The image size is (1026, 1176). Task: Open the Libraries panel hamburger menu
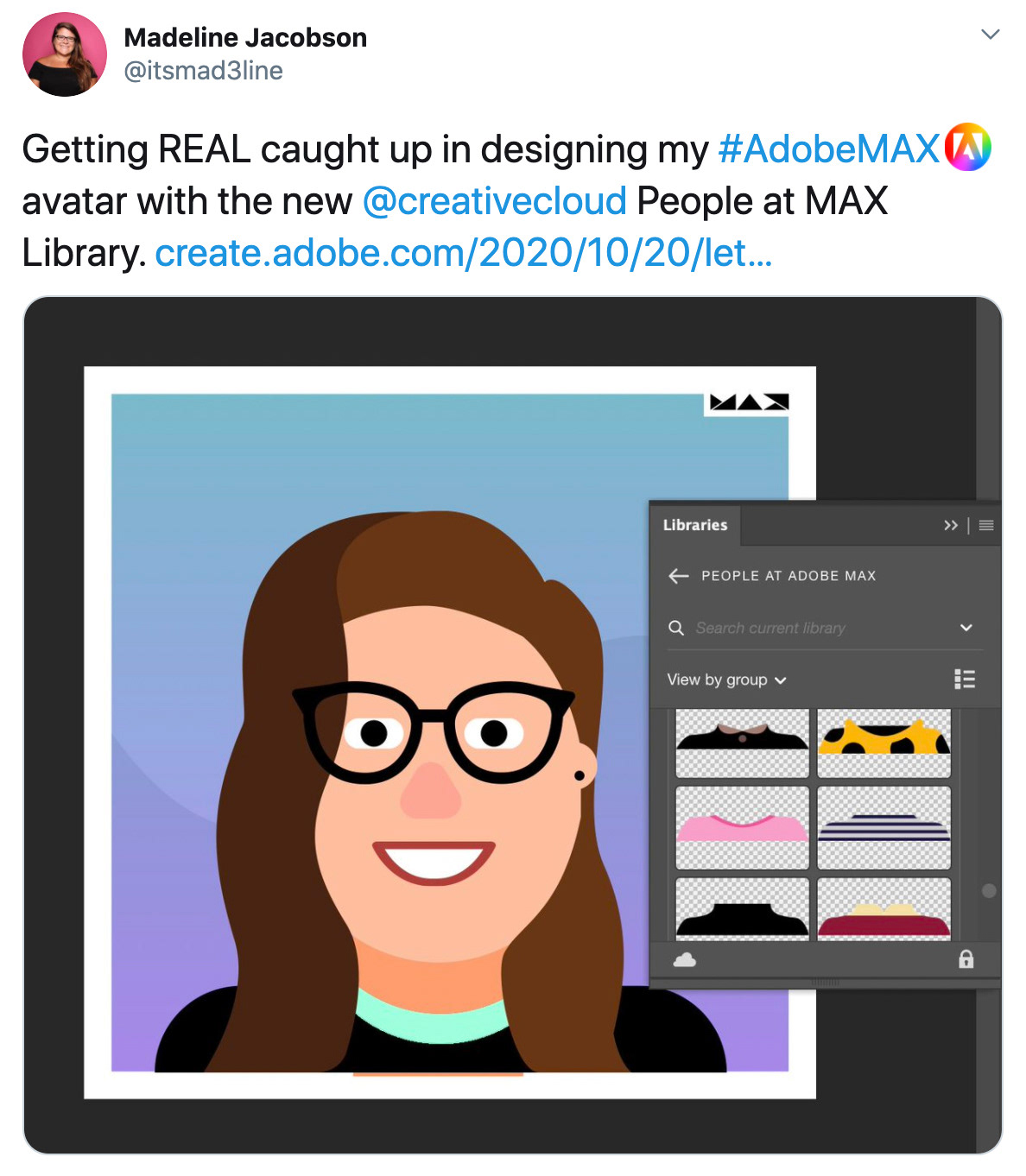(x=986, y=525)
